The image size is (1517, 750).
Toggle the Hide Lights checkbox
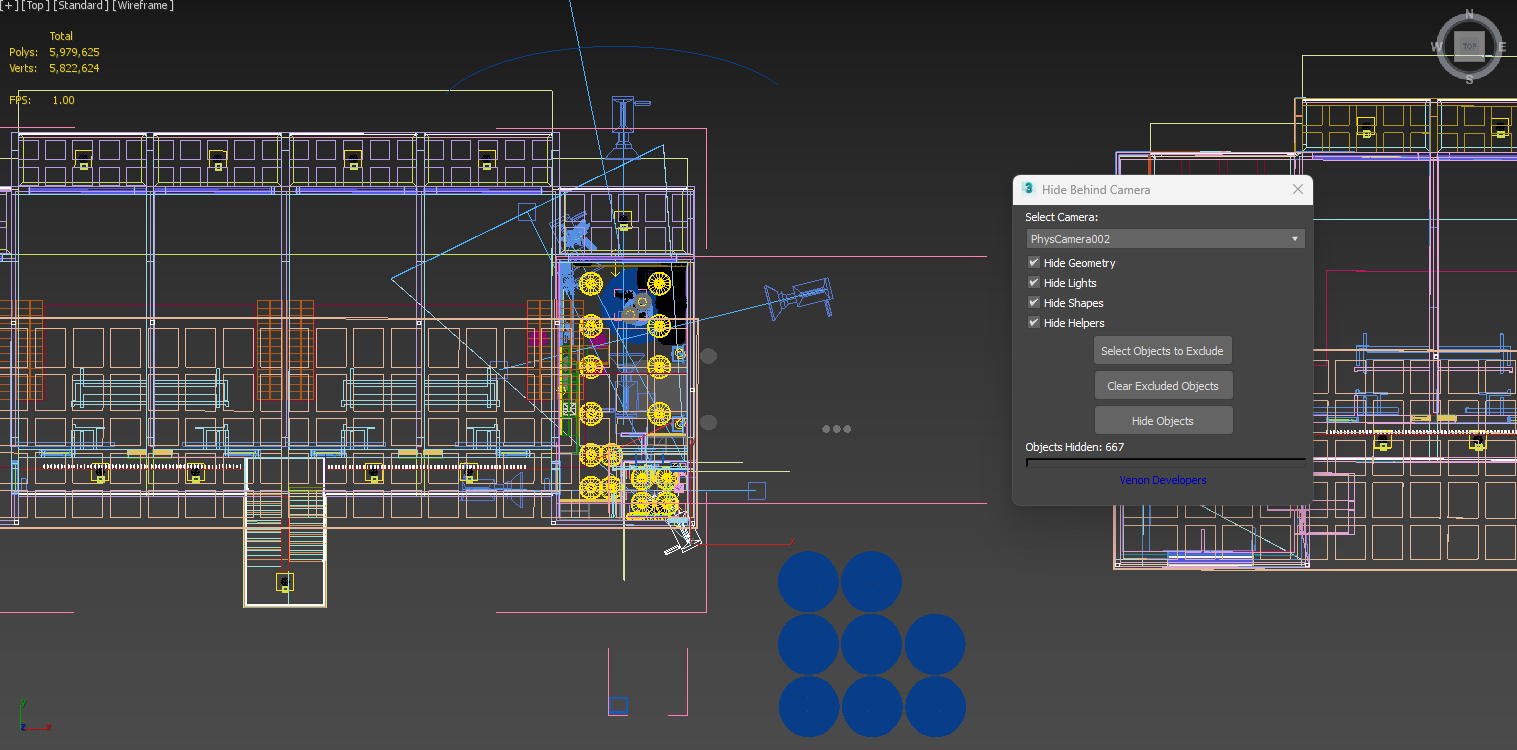coord(1034,283)
